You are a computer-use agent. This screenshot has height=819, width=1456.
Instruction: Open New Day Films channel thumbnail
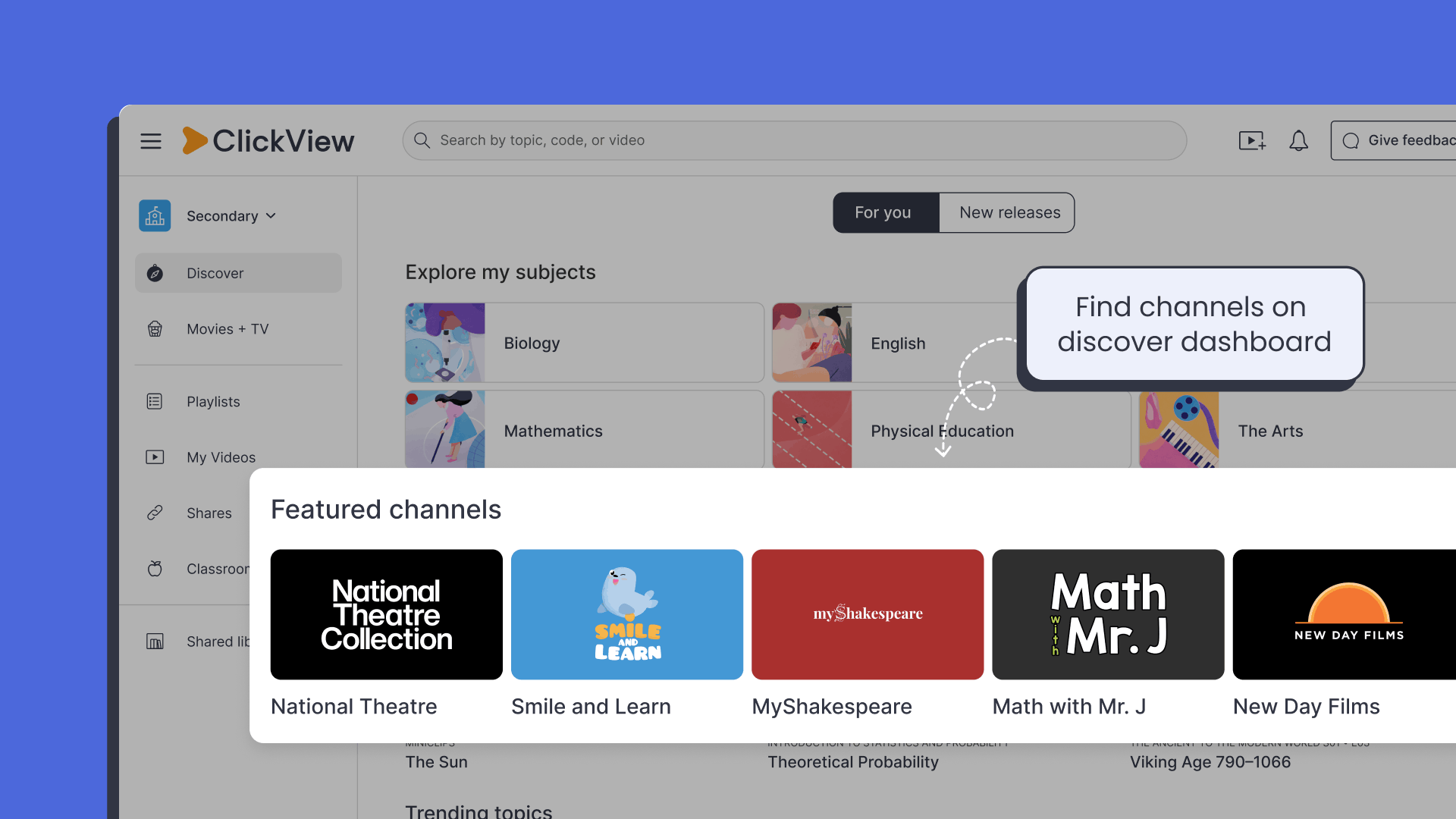(x=1345, y=614)
